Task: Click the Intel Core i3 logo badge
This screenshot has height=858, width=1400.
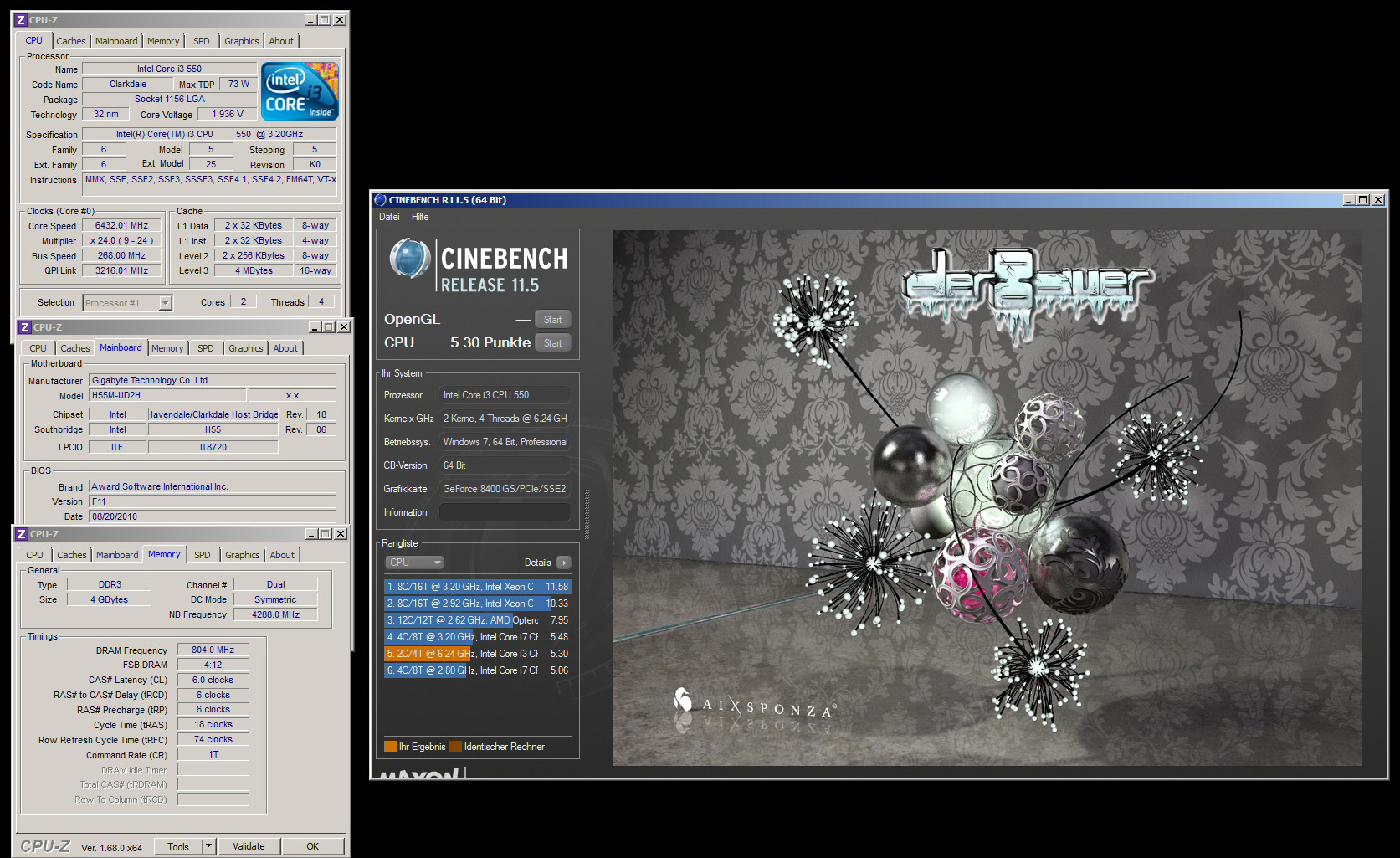Action: 300,91
